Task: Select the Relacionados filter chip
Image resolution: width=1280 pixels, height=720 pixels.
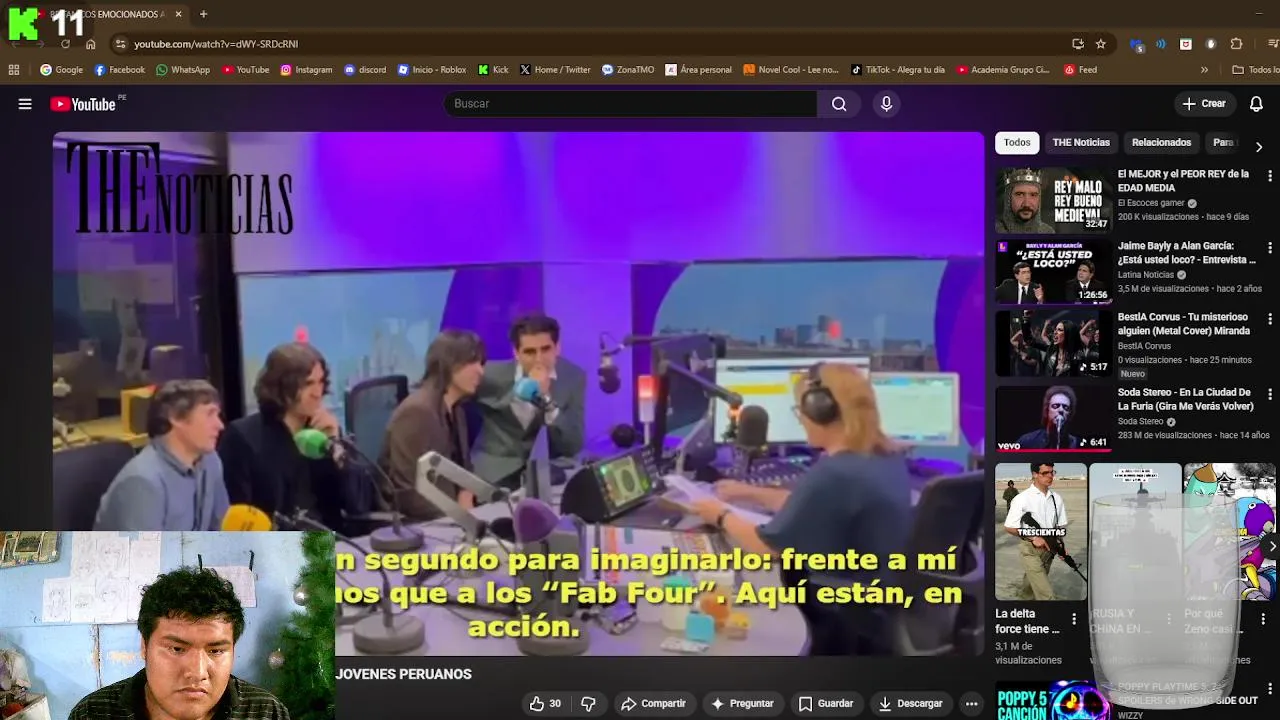Action: coord(1161,143)
